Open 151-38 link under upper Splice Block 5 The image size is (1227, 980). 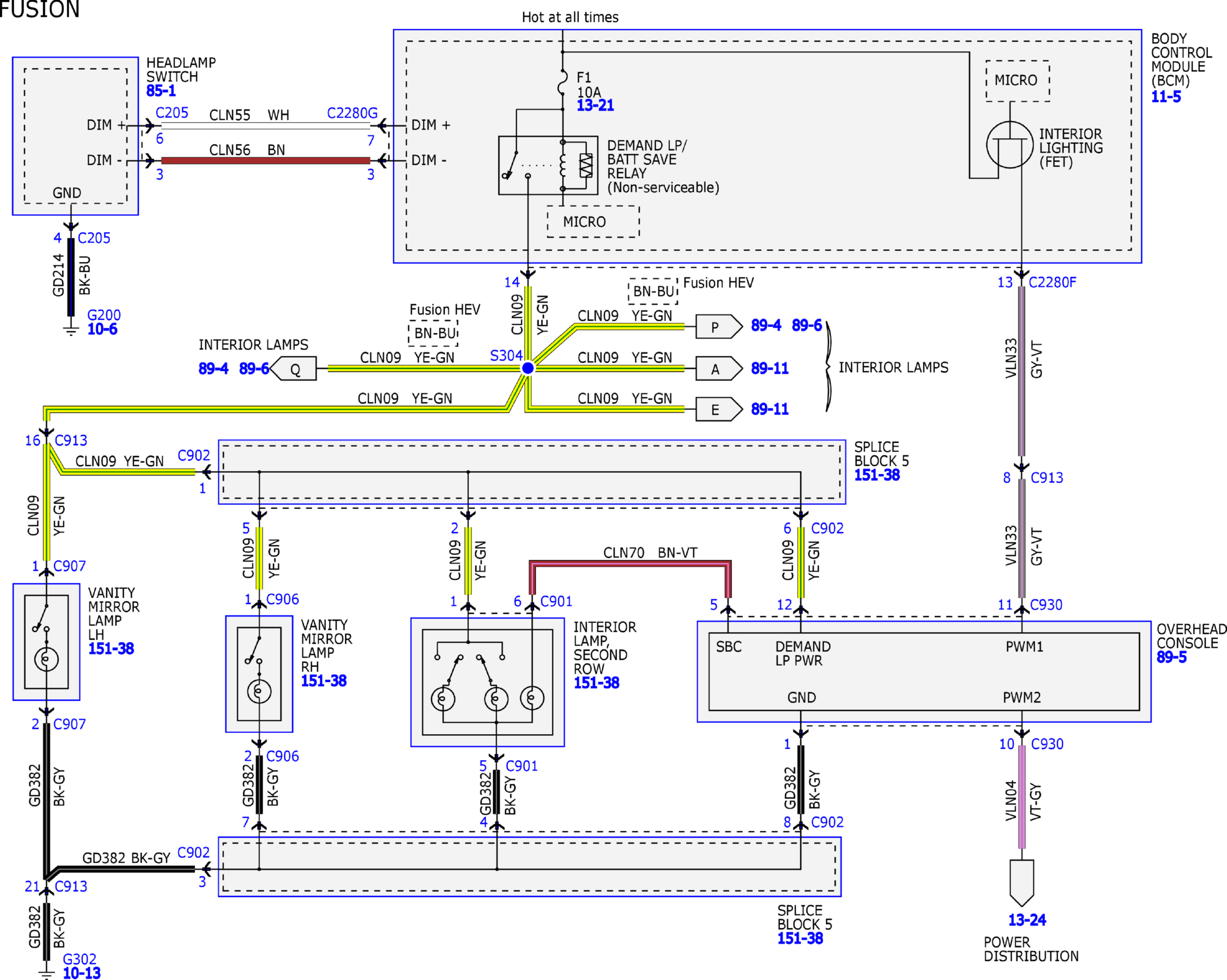pos(877,475)
